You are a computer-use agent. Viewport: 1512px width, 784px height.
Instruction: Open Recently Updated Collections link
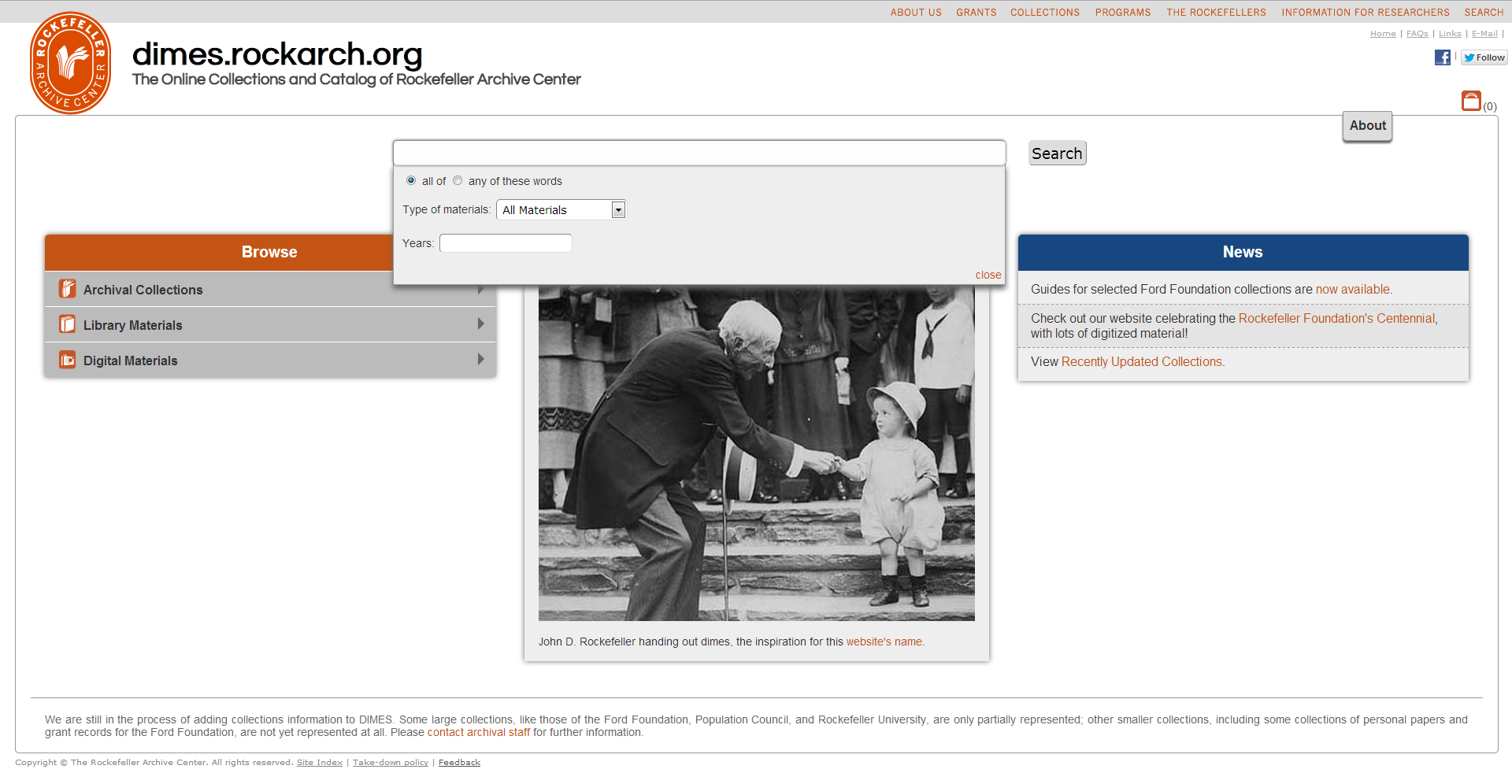[x=1142, y=361]
